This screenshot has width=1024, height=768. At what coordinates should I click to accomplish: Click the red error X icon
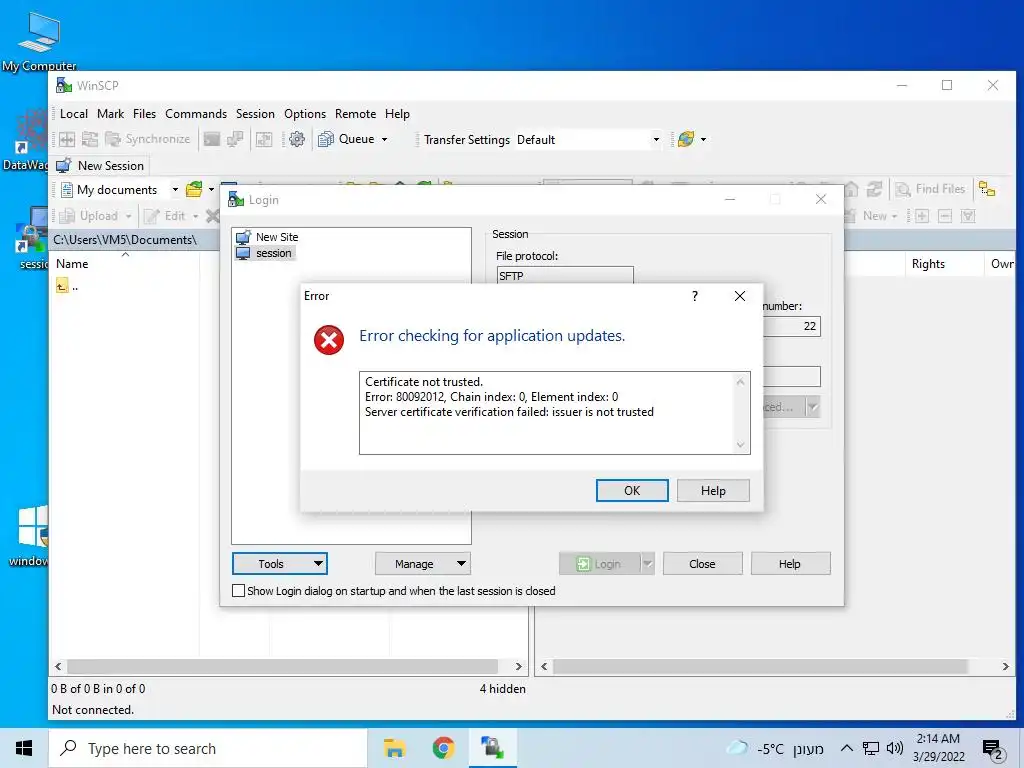[x=328, y=340]
